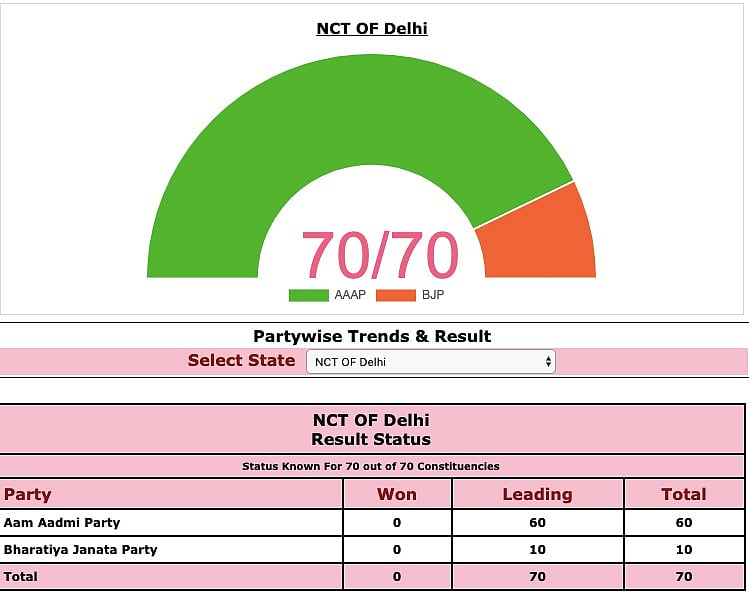749x594 pixels.
Task: Click the orange BJP legend swatch
Action: [x=396, y=295]
